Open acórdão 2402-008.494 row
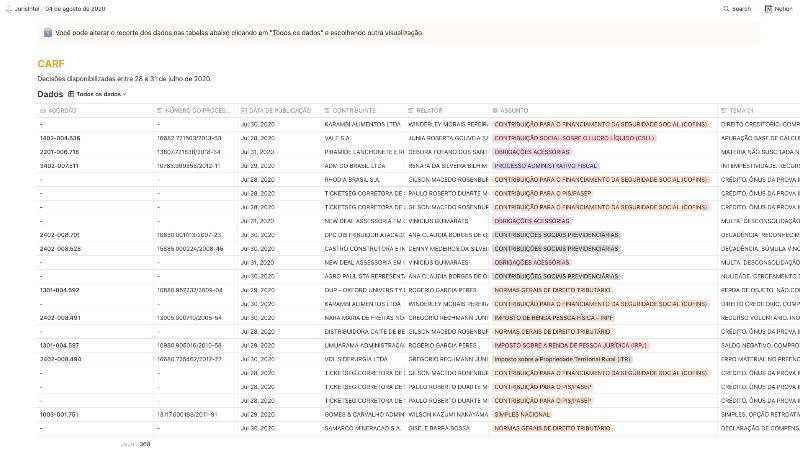The image size is (800, 451). [60, 359]
